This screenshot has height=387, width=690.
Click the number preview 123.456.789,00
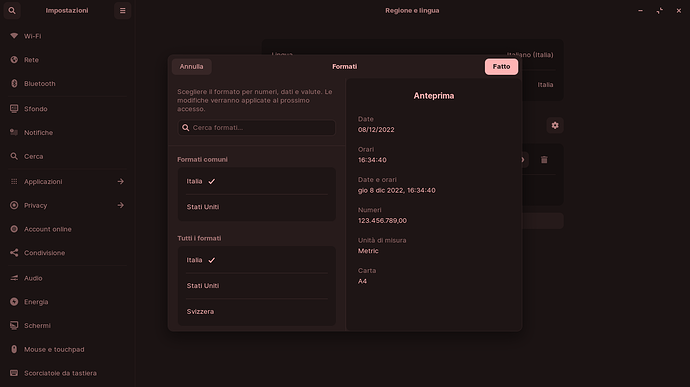point(382,221)
